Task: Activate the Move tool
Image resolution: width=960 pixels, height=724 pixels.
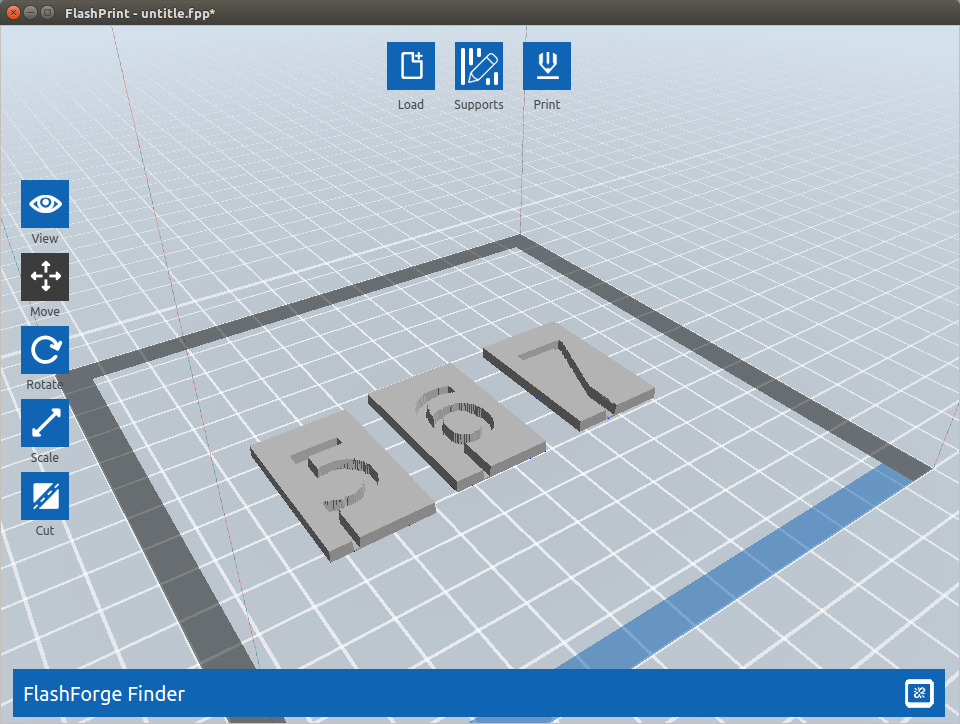Action: 45,277
